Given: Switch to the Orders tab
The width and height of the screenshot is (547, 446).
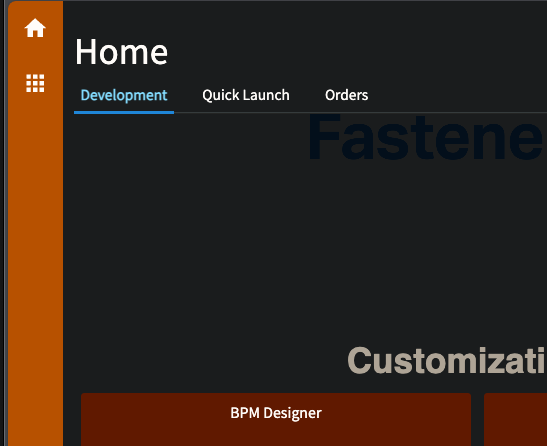Looking at the screenshot, I should (x=346, y=95).
